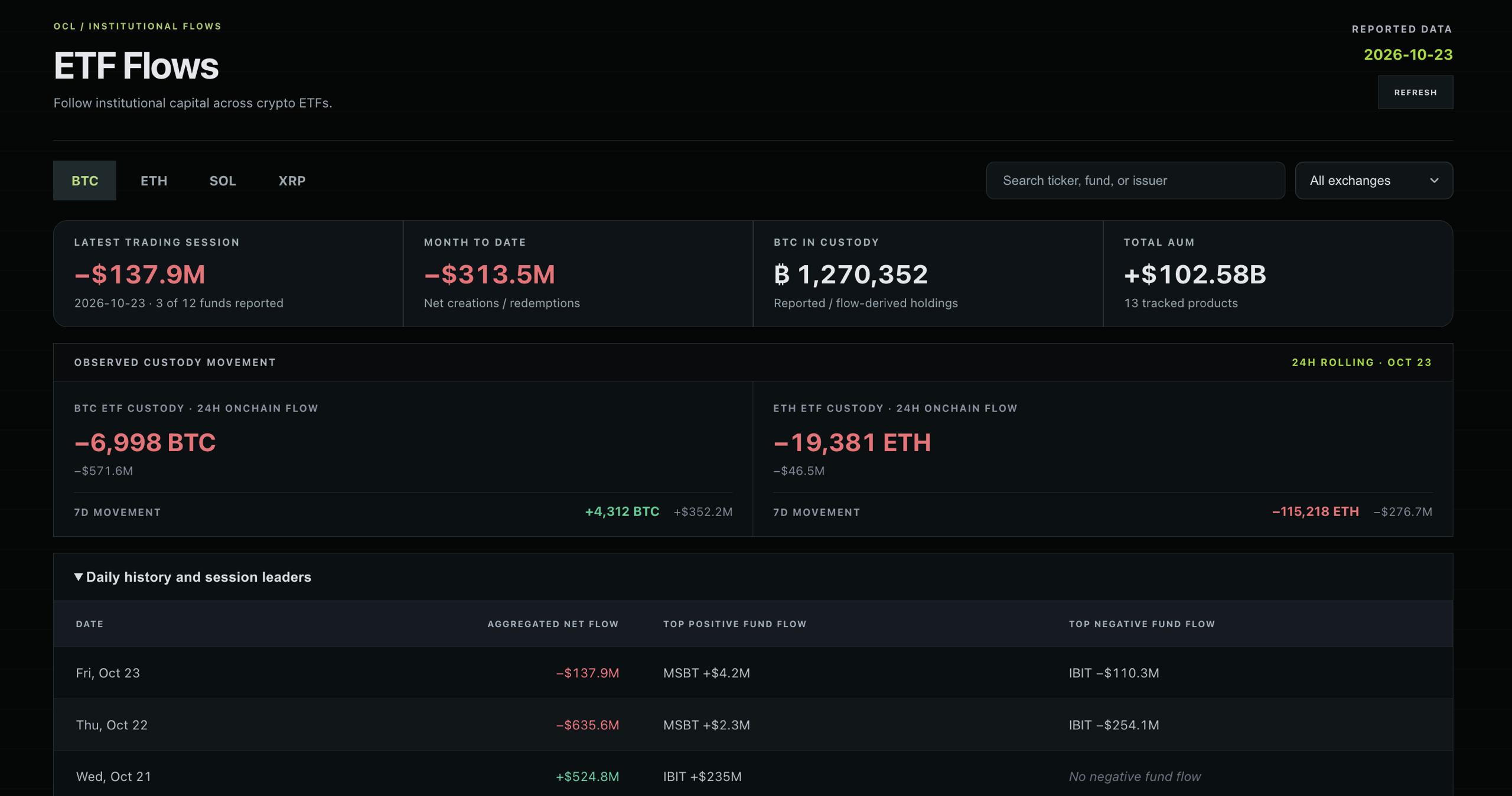Click the −$571.6M BTC custody dollar value

point(103,471)
